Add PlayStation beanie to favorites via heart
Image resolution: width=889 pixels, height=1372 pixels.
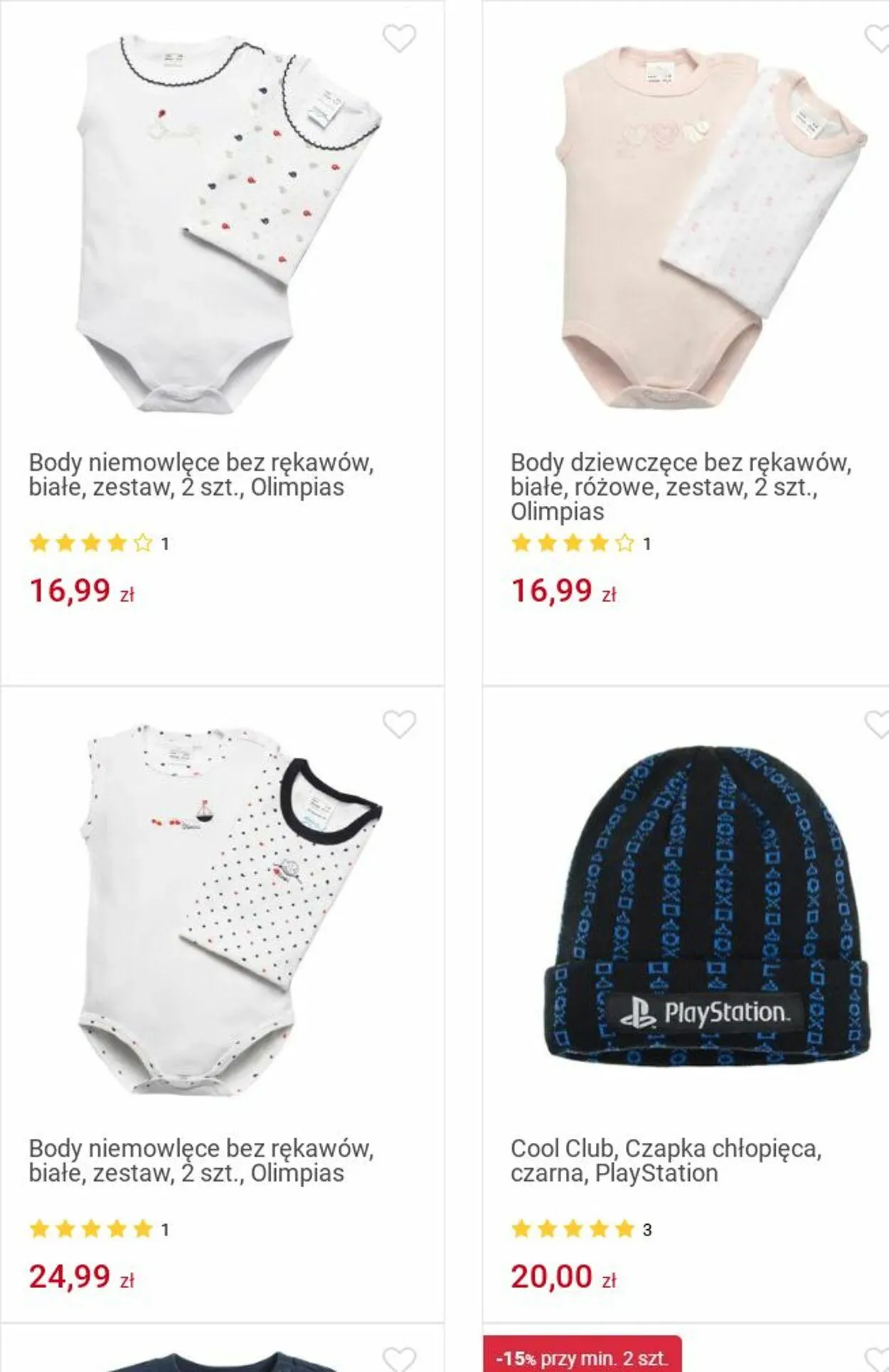pos(877,724)
